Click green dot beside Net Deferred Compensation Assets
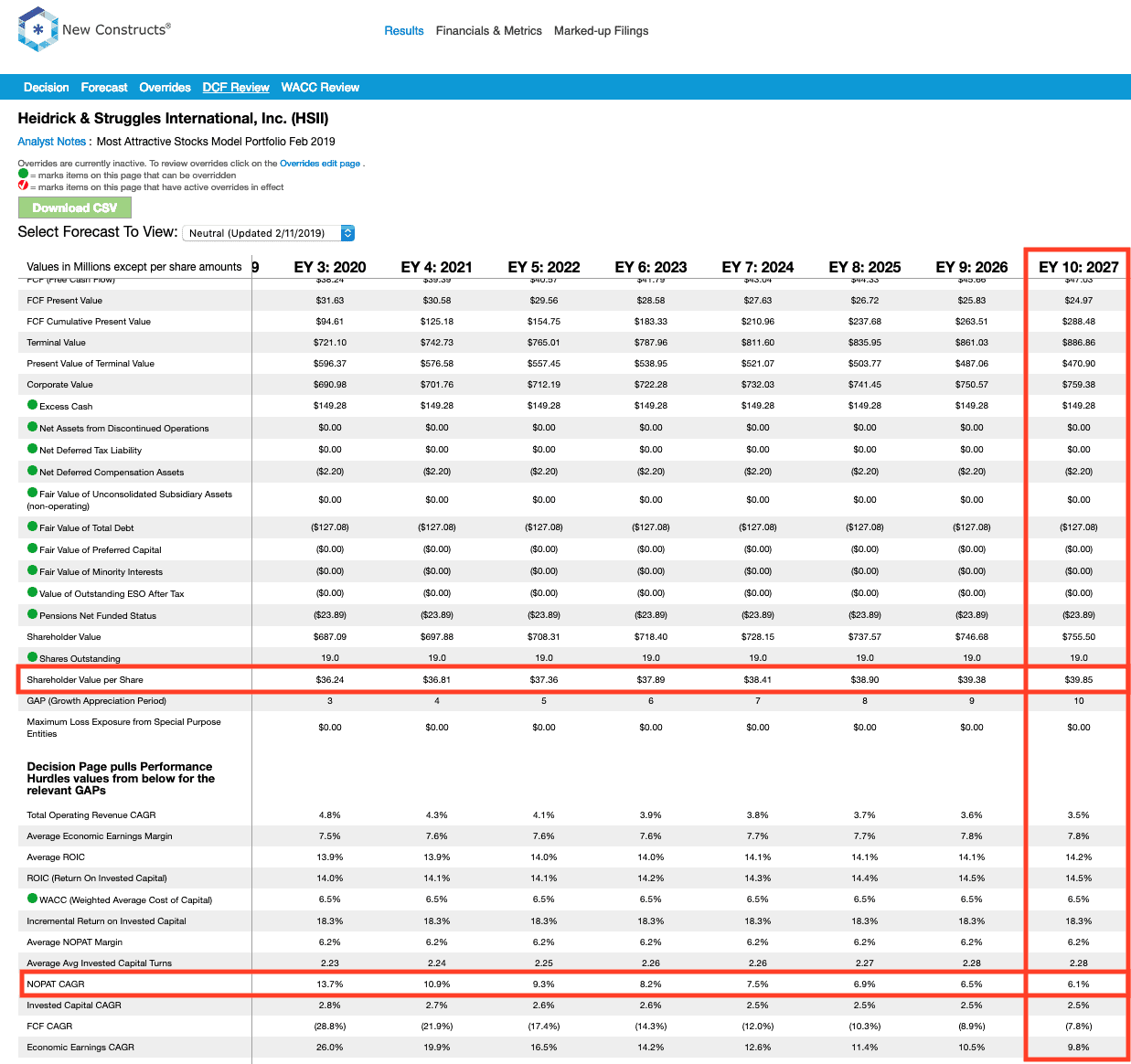Screen dimensions: 1131x1064 pyautogui.click(x=32, y=471)
